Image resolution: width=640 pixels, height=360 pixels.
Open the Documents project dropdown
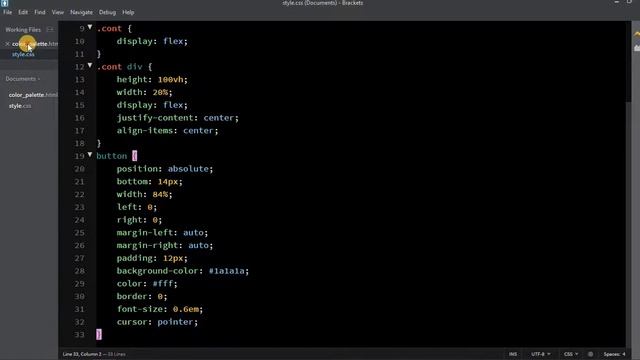click(23, 79)
